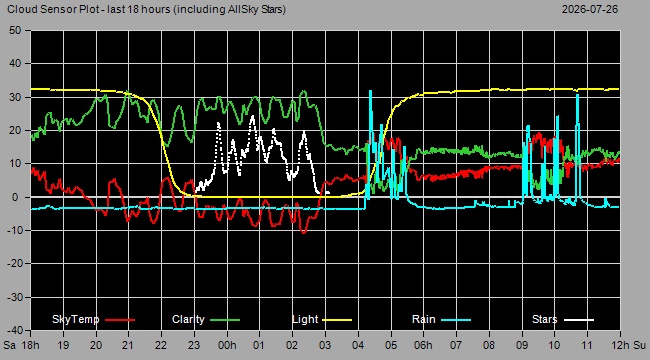This screenshot has width=650, height=360.
Task: Click the SkyTemp legend label
Action: coord(75,319)
